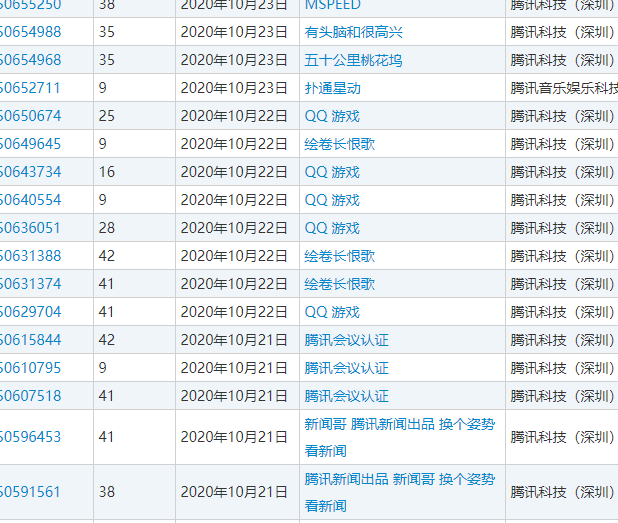618x523 pixels.
Task: Select applicant 腾讯科技 in row 0596453
Action: click(564, 437)
